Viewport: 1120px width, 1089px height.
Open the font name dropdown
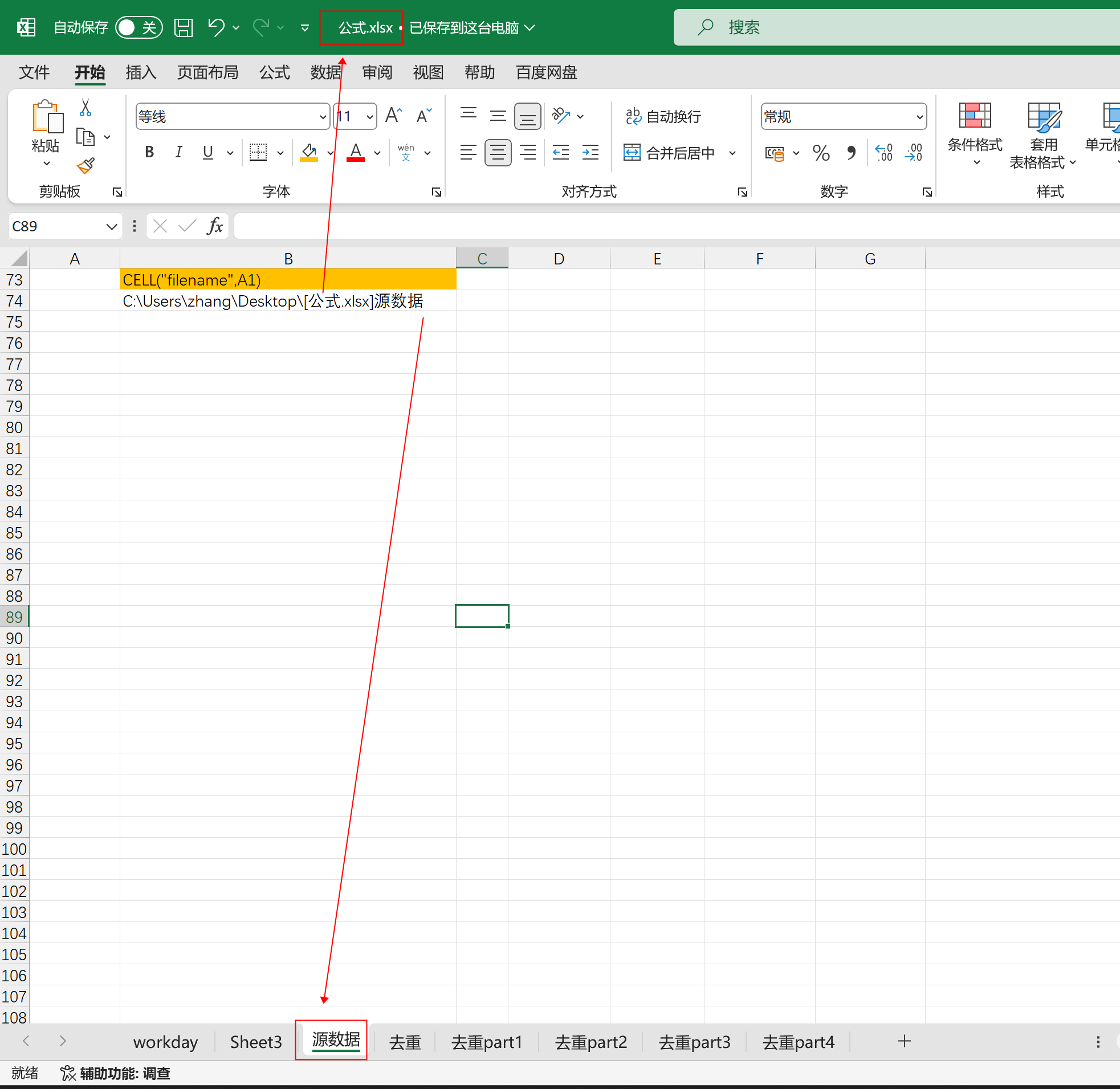[323, 117]
